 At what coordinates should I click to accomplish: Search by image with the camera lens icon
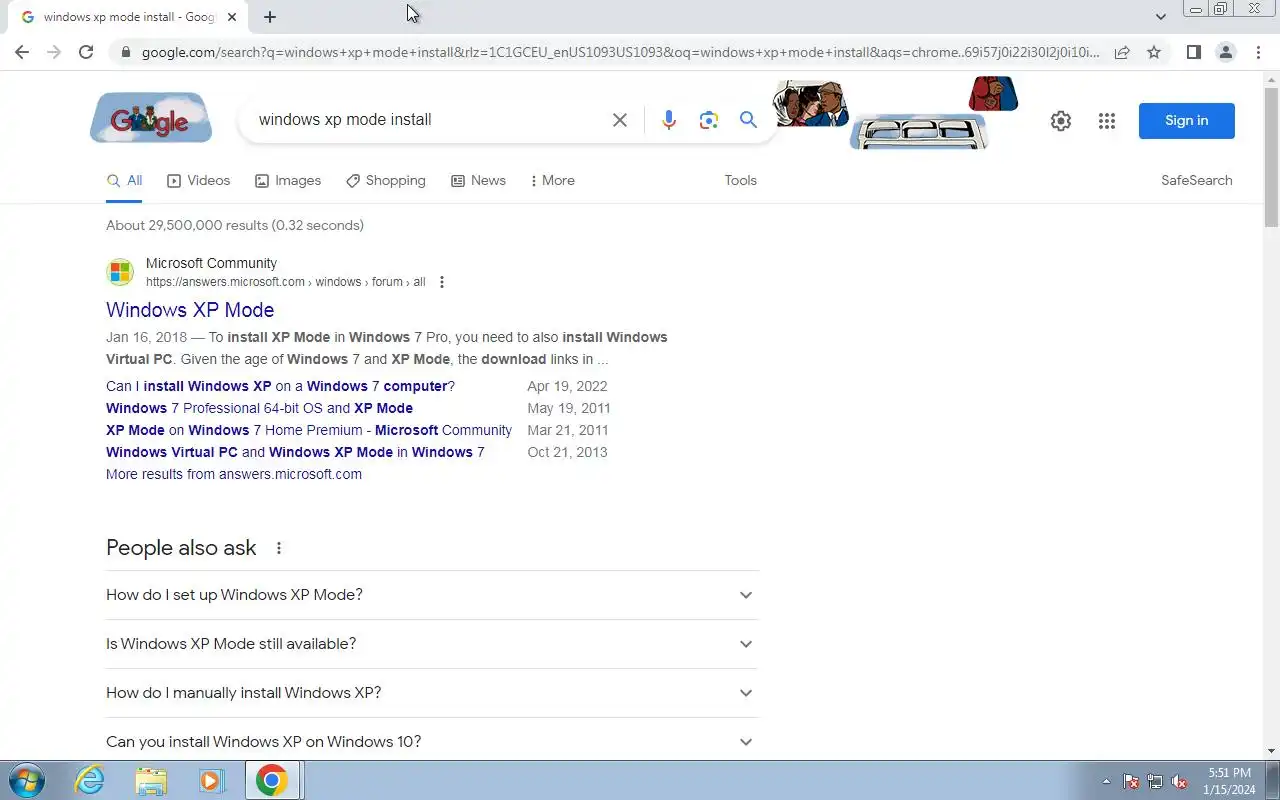[x=709, y=120]
